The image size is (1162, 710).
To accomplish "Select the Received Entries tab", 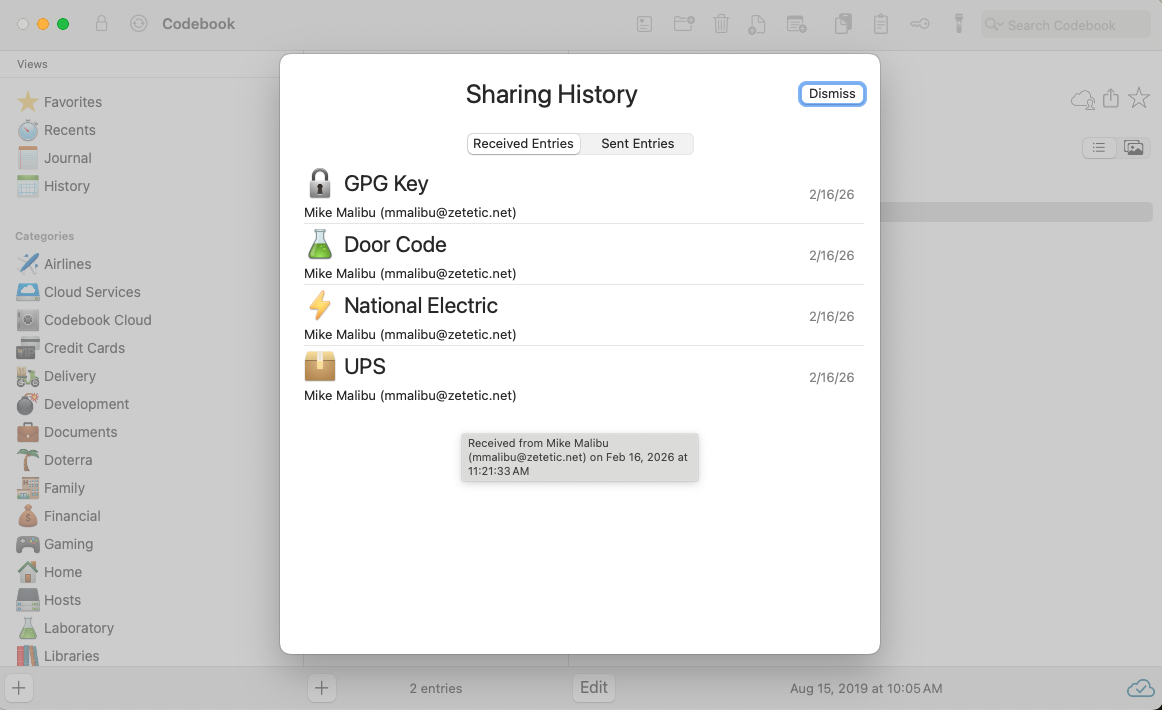I will (523, 143).
